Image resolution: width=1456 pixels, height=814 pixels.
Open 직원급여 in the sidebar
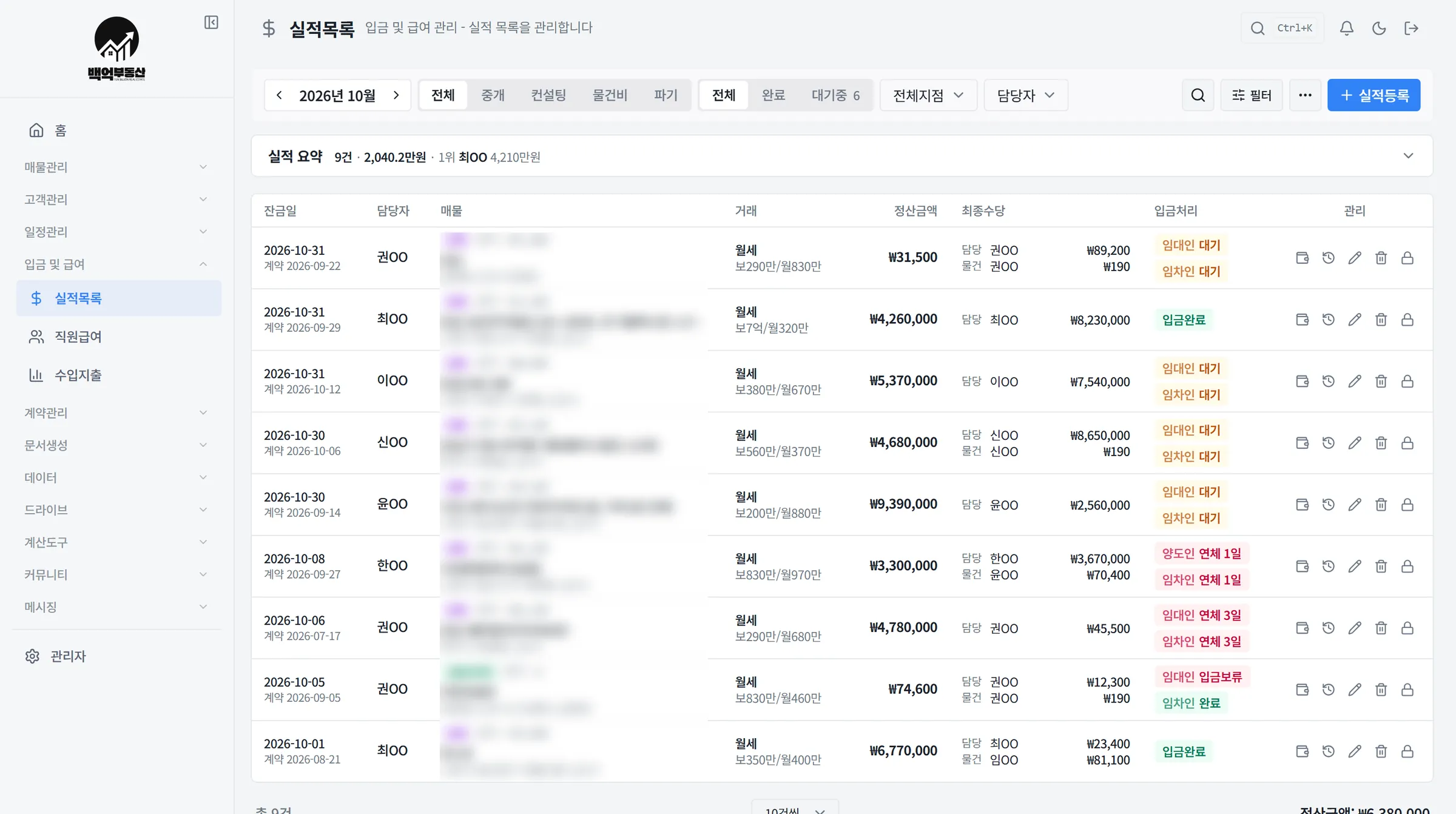(118, 337)
